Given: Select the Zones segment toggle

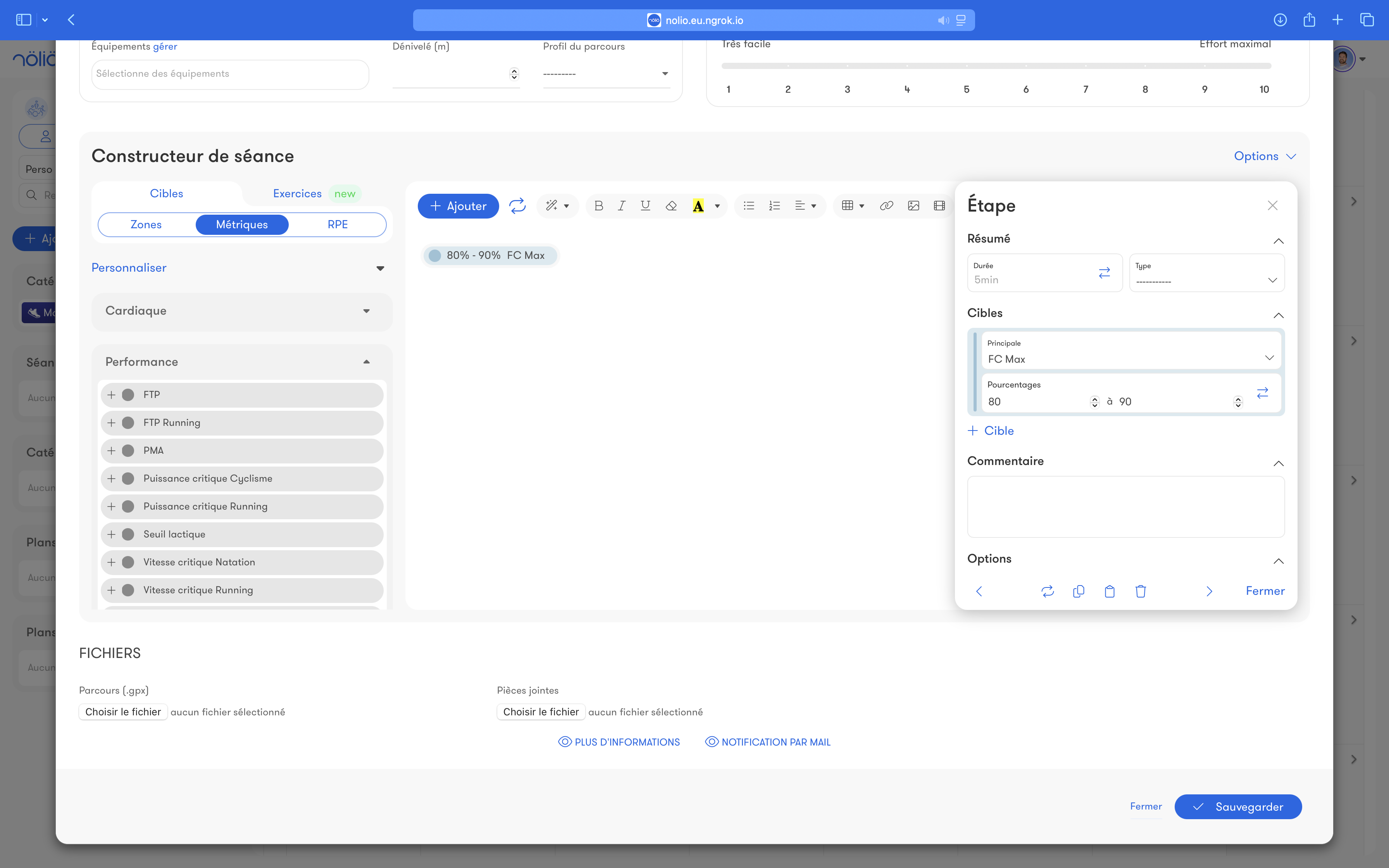Looking at the screenshot, I should click(x=146, y=224).
